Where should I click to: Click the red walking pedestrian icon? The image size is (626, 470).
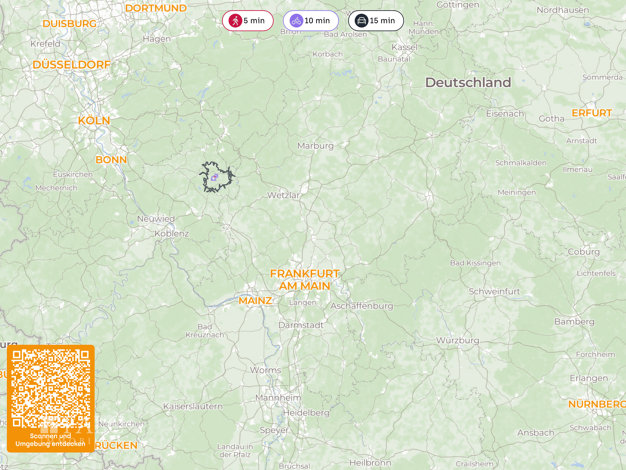[235, 20]
